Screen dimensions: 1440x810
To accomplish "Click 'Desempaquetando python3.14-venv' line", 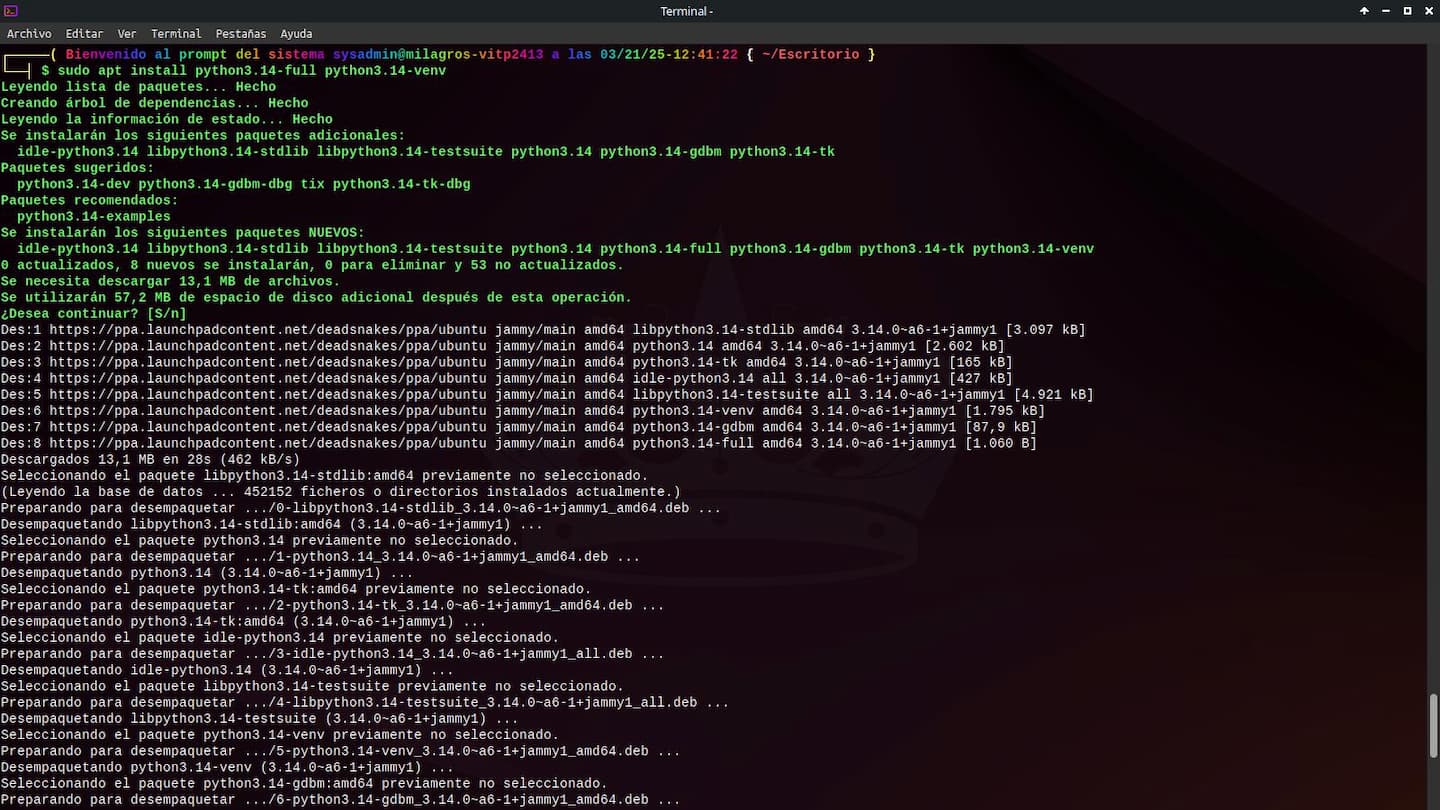I will (x=227, y=767).
